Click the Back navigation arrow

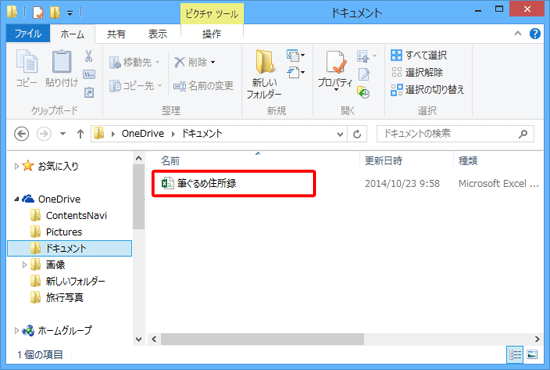coord(21,134)
